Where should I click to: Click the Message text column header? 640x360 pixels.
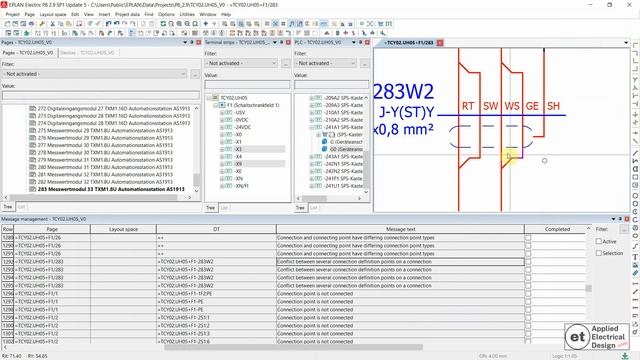point(400,229)
